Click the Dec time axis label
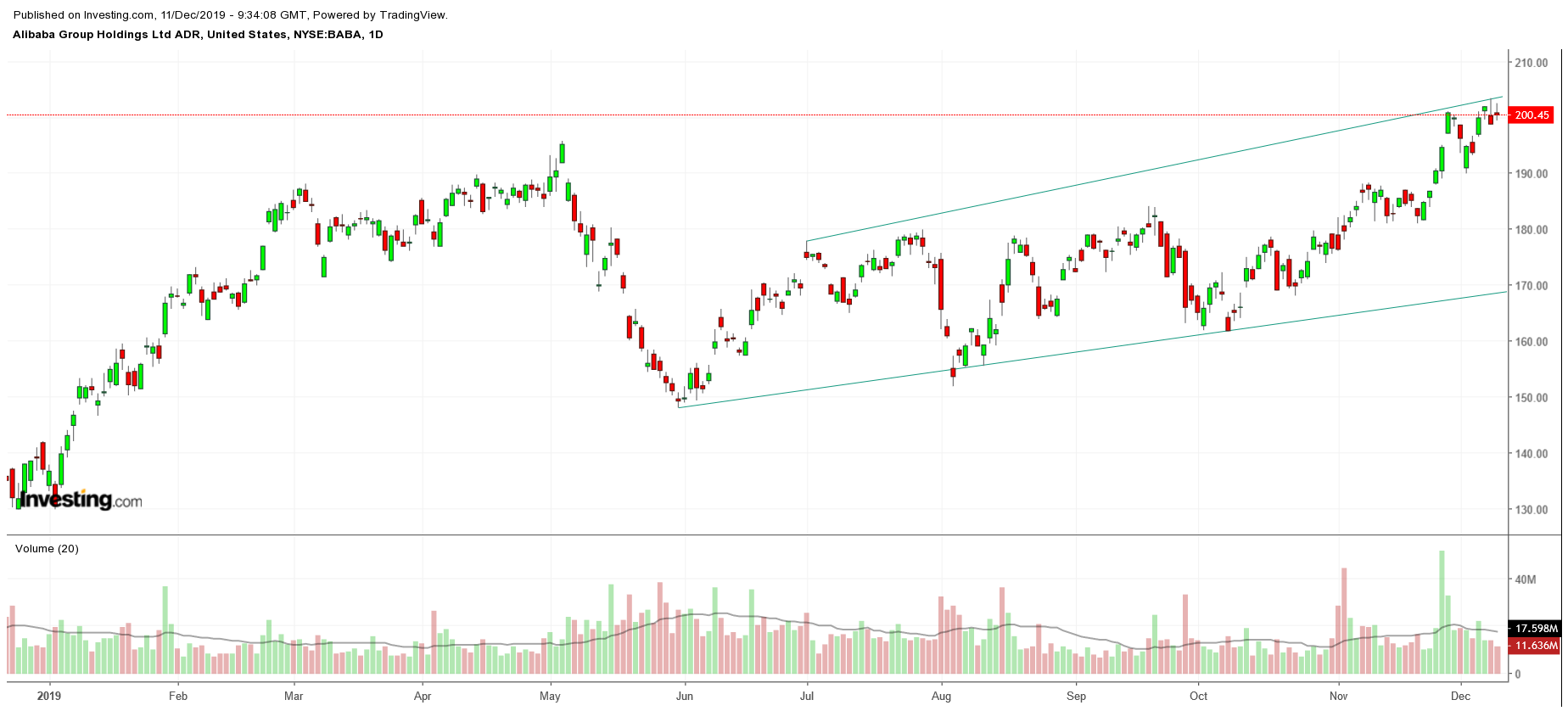1568x711 pixels. point(1461,696)
